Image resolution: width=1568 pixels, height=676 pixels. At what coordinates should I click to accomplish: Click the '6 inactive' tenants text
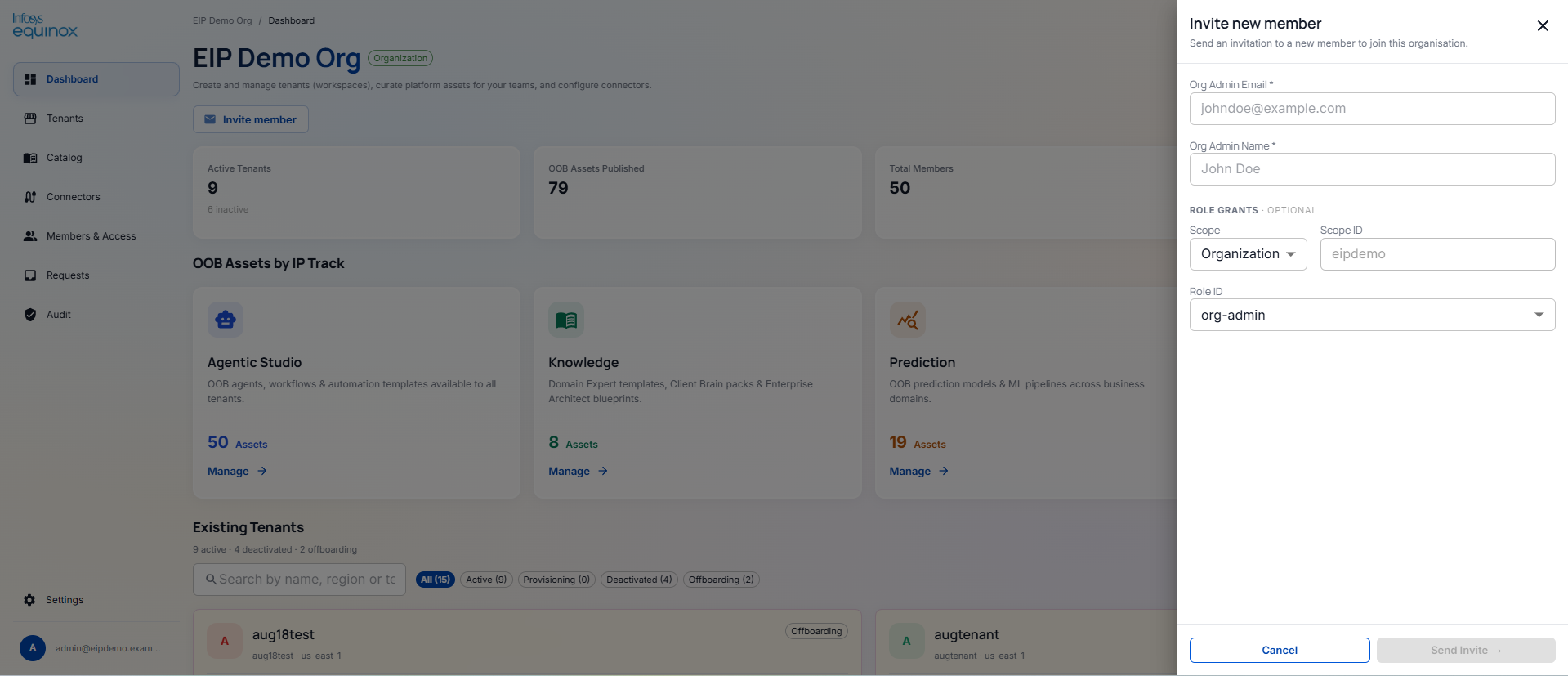pos(228,209)
